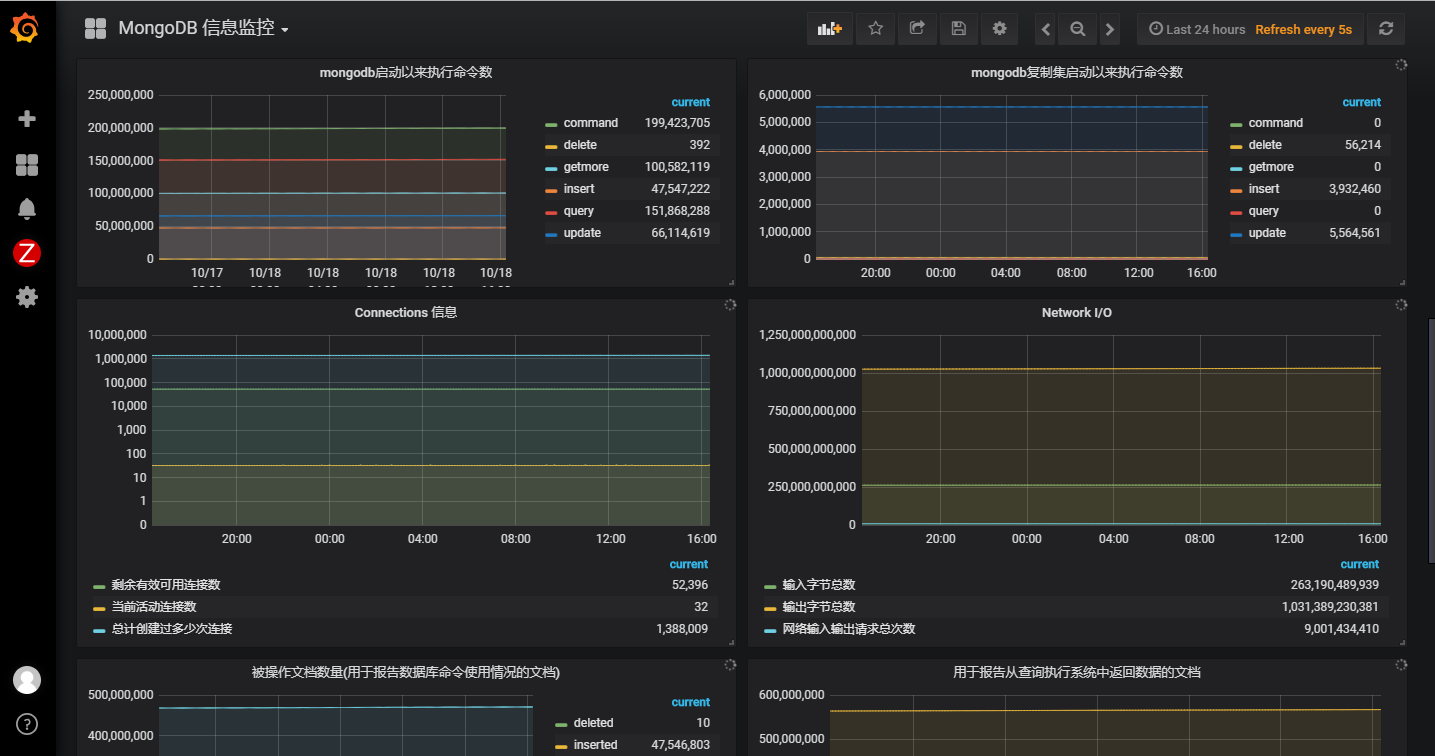The image size is (1435, 756).
Task: Click the Add panel toolbar icon
Action: pos(830,29)
